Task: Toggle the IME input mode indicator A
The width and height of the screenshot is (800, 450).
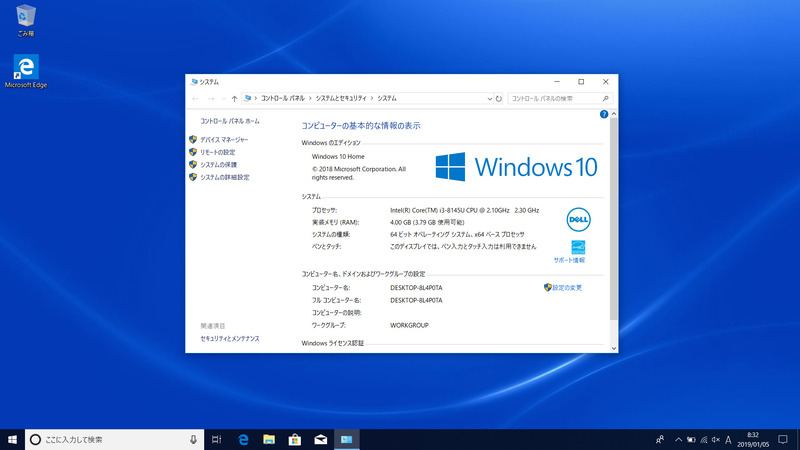Action: pos(728,440)
